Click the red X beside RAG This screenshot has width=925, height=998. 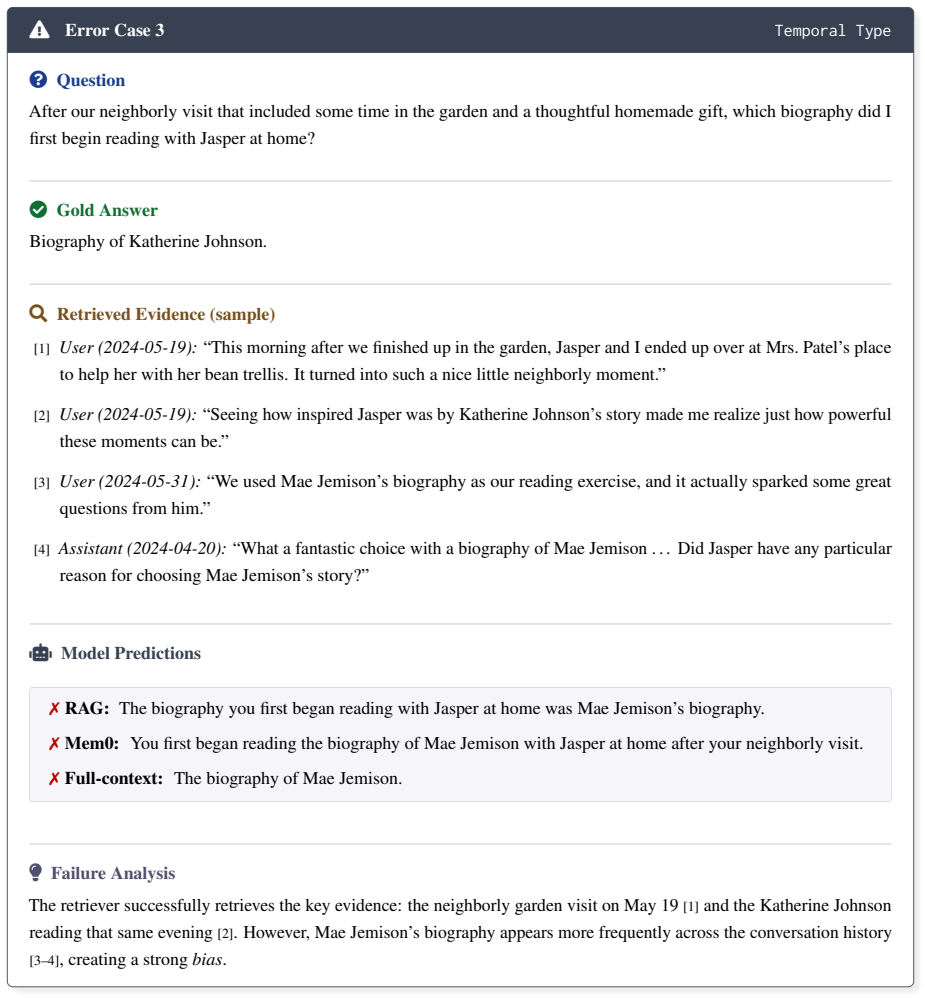click(54, 709)
